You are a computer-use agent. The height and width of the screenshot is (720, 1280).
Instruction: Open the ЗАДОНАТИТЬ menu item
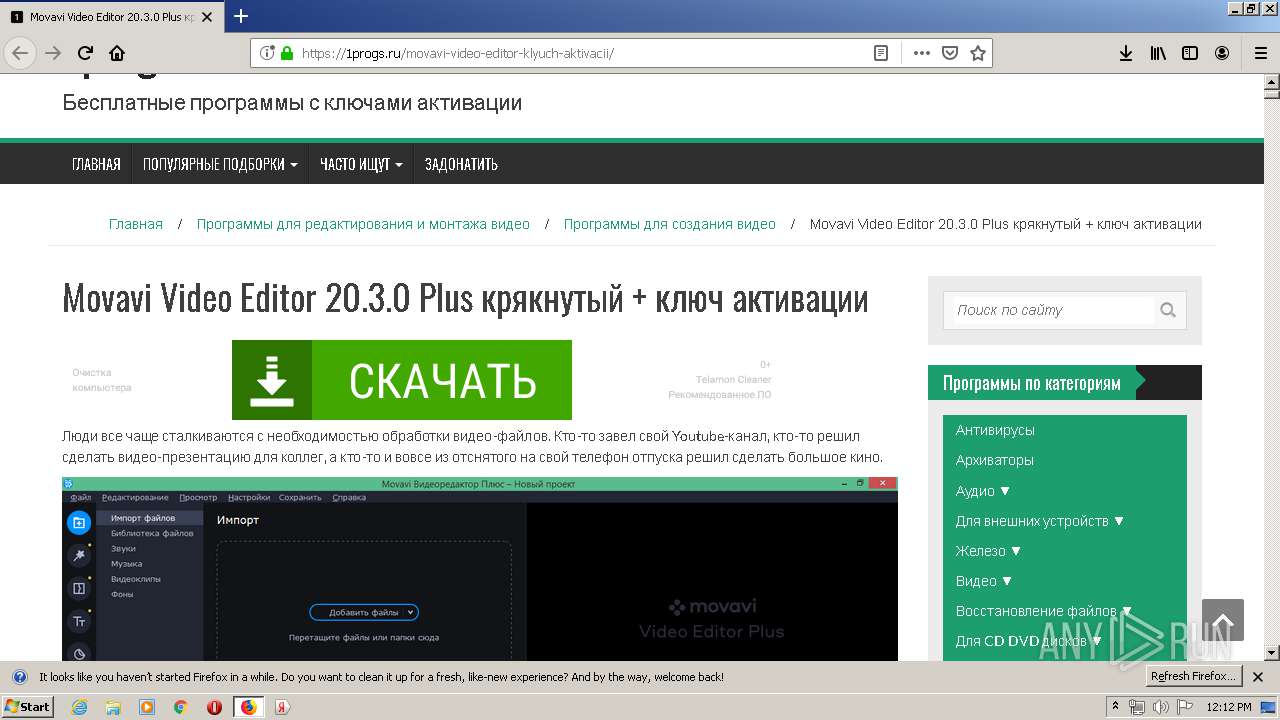click(x=461, y=164)
